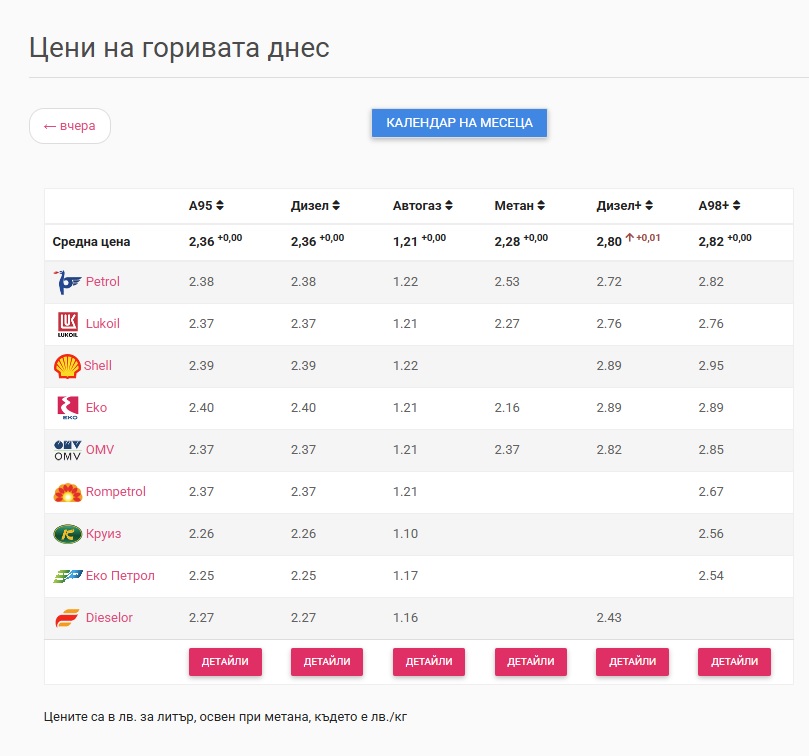Screen dimensions: 809x756
Task: Sort table by A95 column arrows
Action: point(220,205)
